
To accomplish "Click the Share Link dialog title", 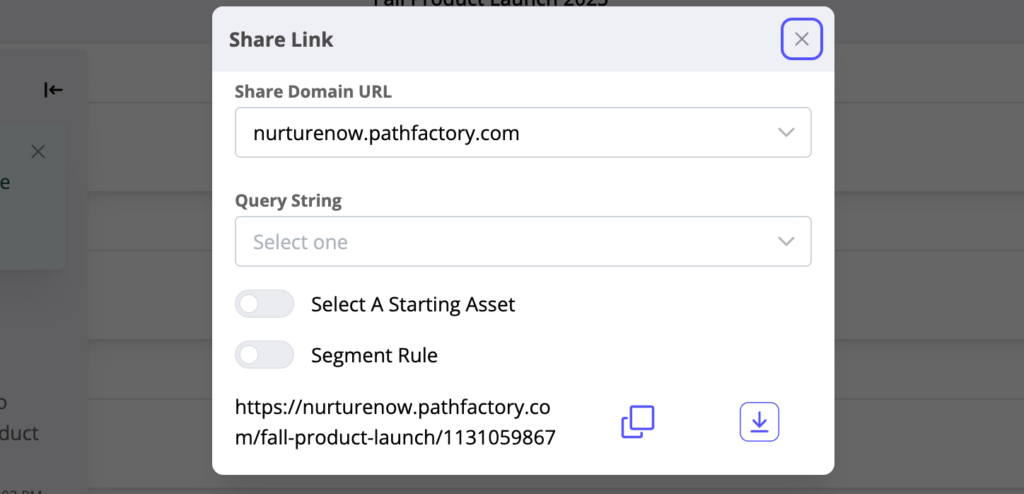I will (281, 40).
